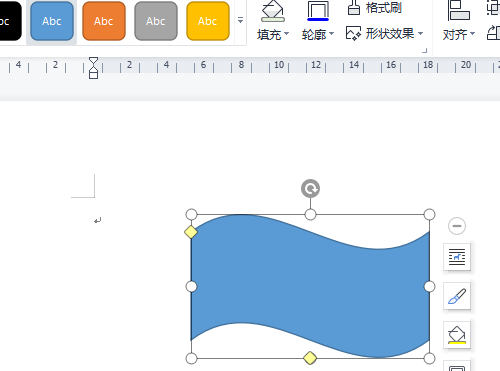This screenshot has height=371, width=500.
Task: Select the blue wave shape
Action: pyautogui.click(x=310, y=286)
